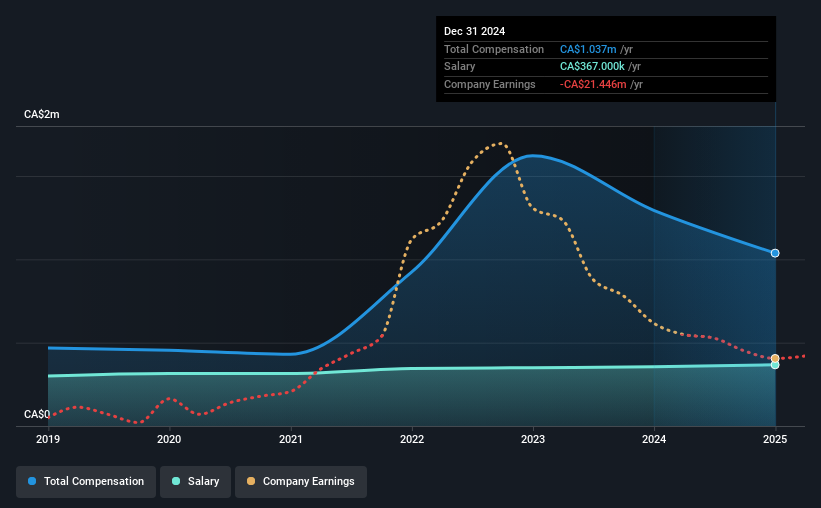Click the blue dot icon in Total Compensation legend
This screenshot has height=508, width=821.
click(32, 481)
